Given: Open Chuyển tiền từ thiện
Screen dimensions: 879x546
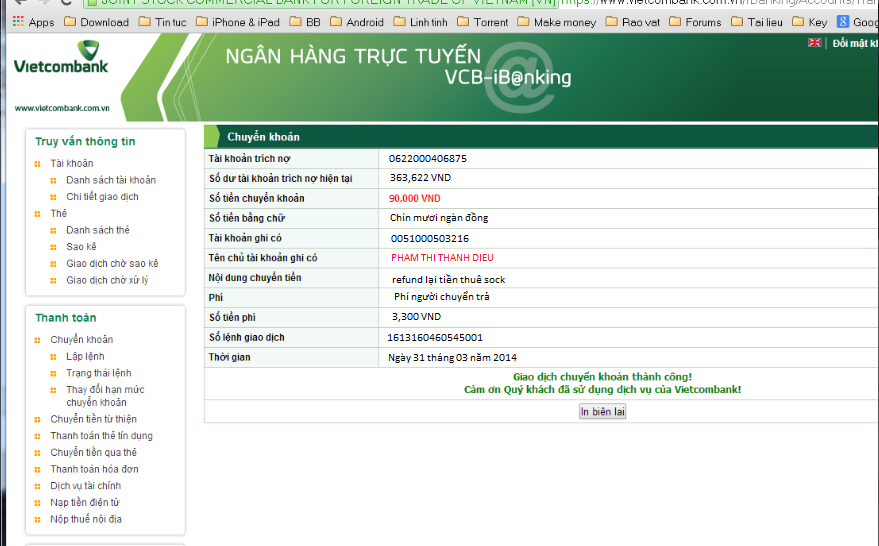Looking at the screenshot, I should (94, 419).
